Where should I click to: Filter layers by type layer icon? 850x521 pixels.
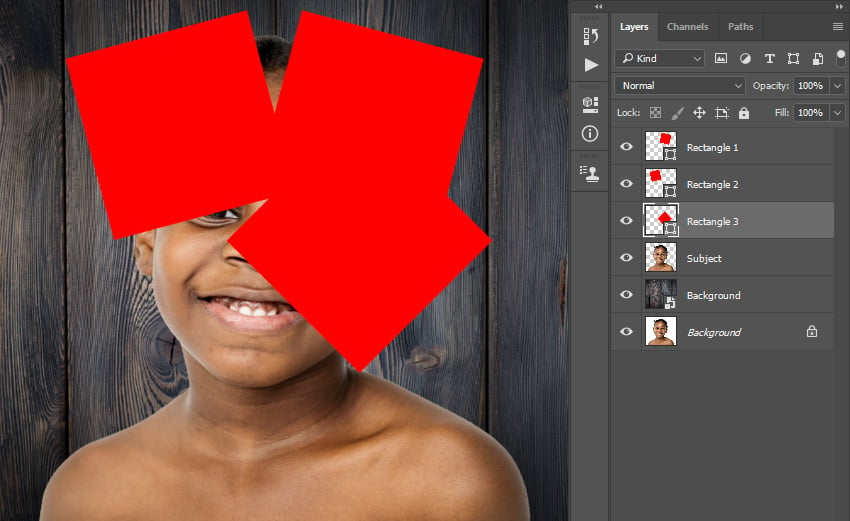(x=769, y=59)
